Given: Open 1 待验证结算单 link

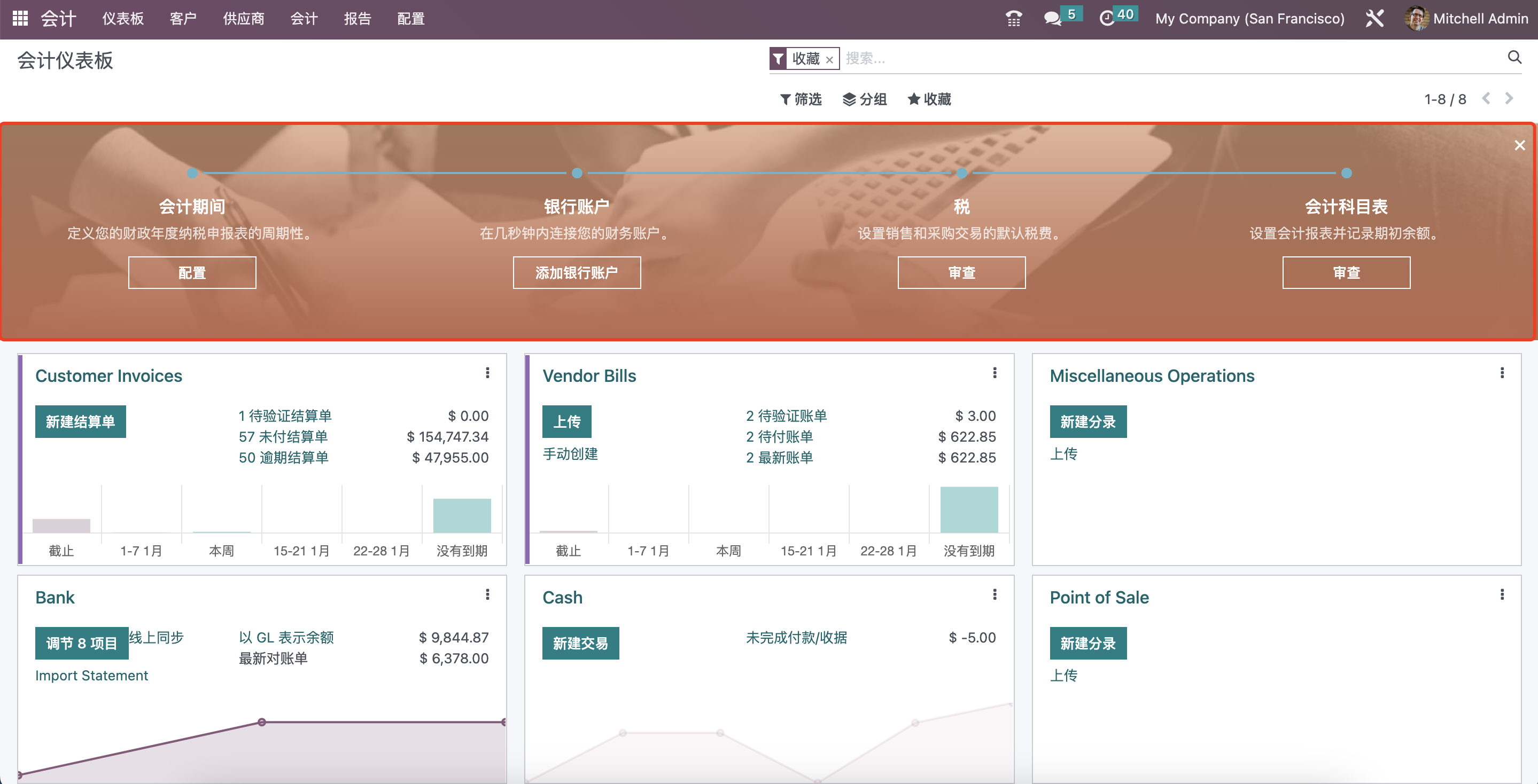Looking at the screenshot, I should (285, 416).
